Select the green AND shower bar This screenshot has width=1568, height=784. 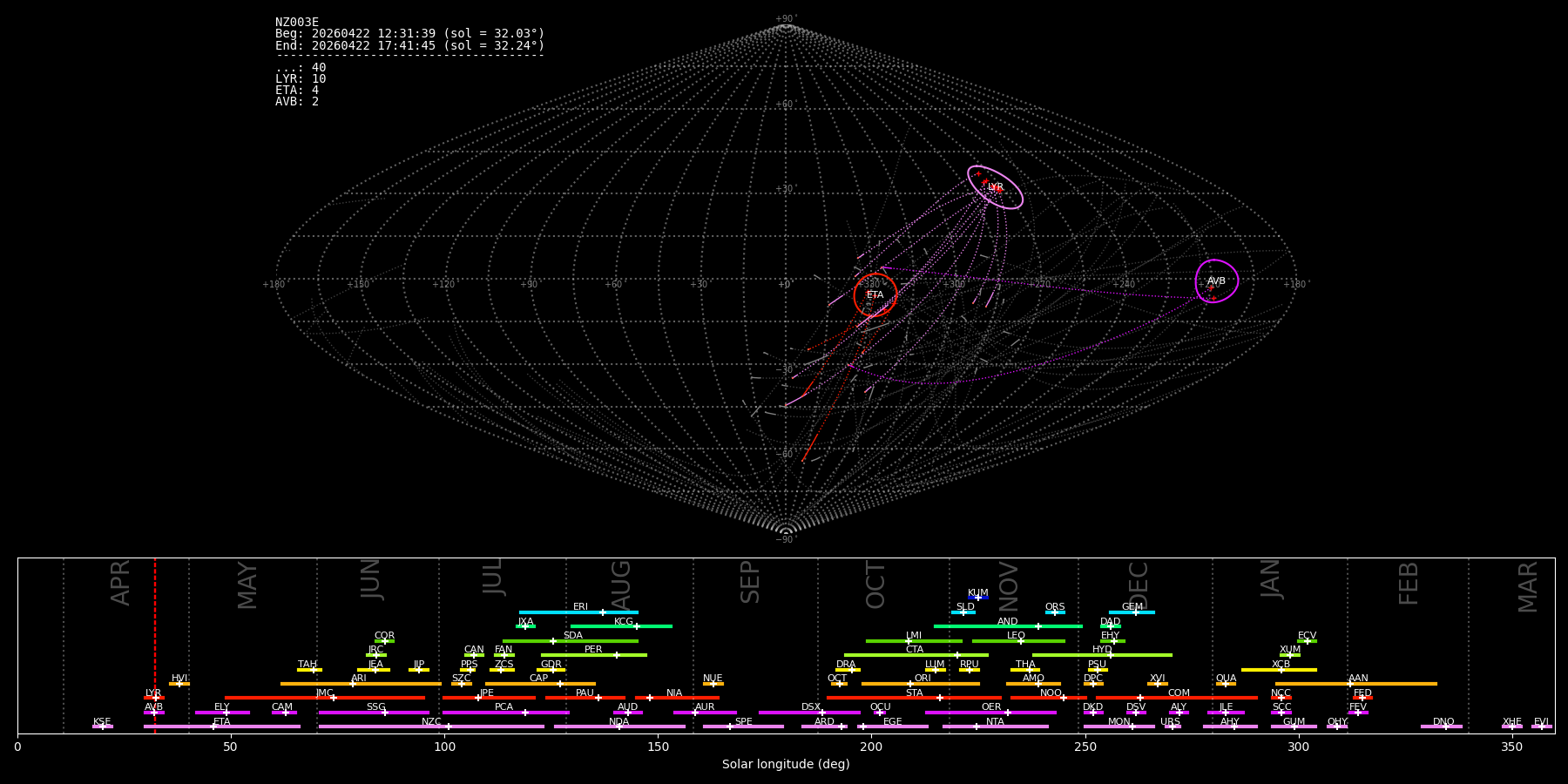pos(1007,626)
